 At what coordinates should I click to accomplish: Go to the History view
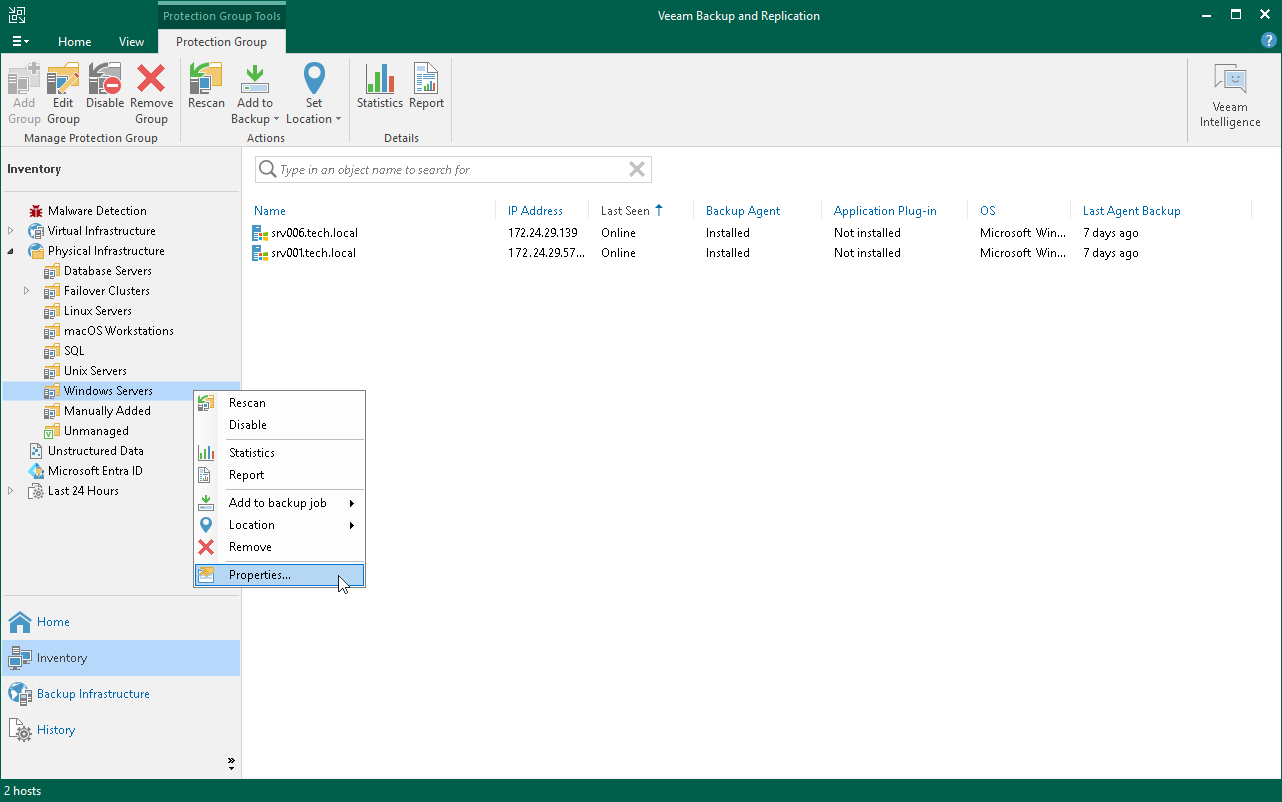click(56, 730)
